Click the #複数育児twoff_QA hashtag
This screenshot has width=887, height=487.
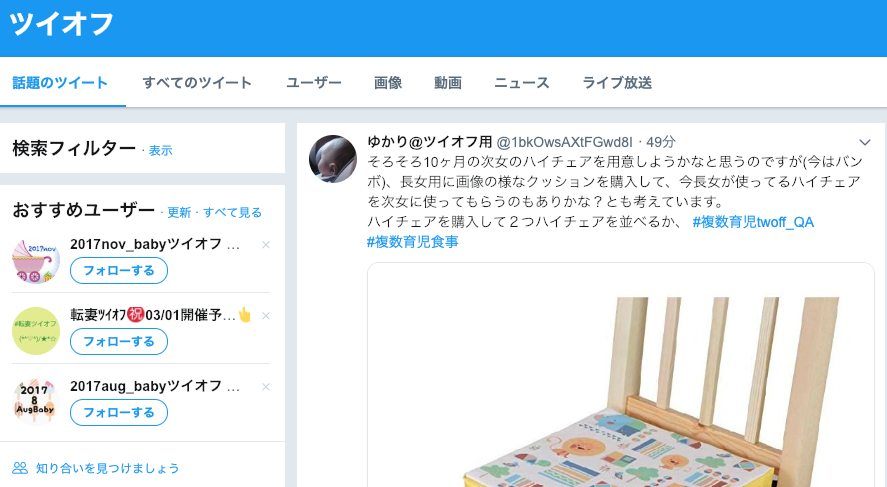click(x=753, y=222)
